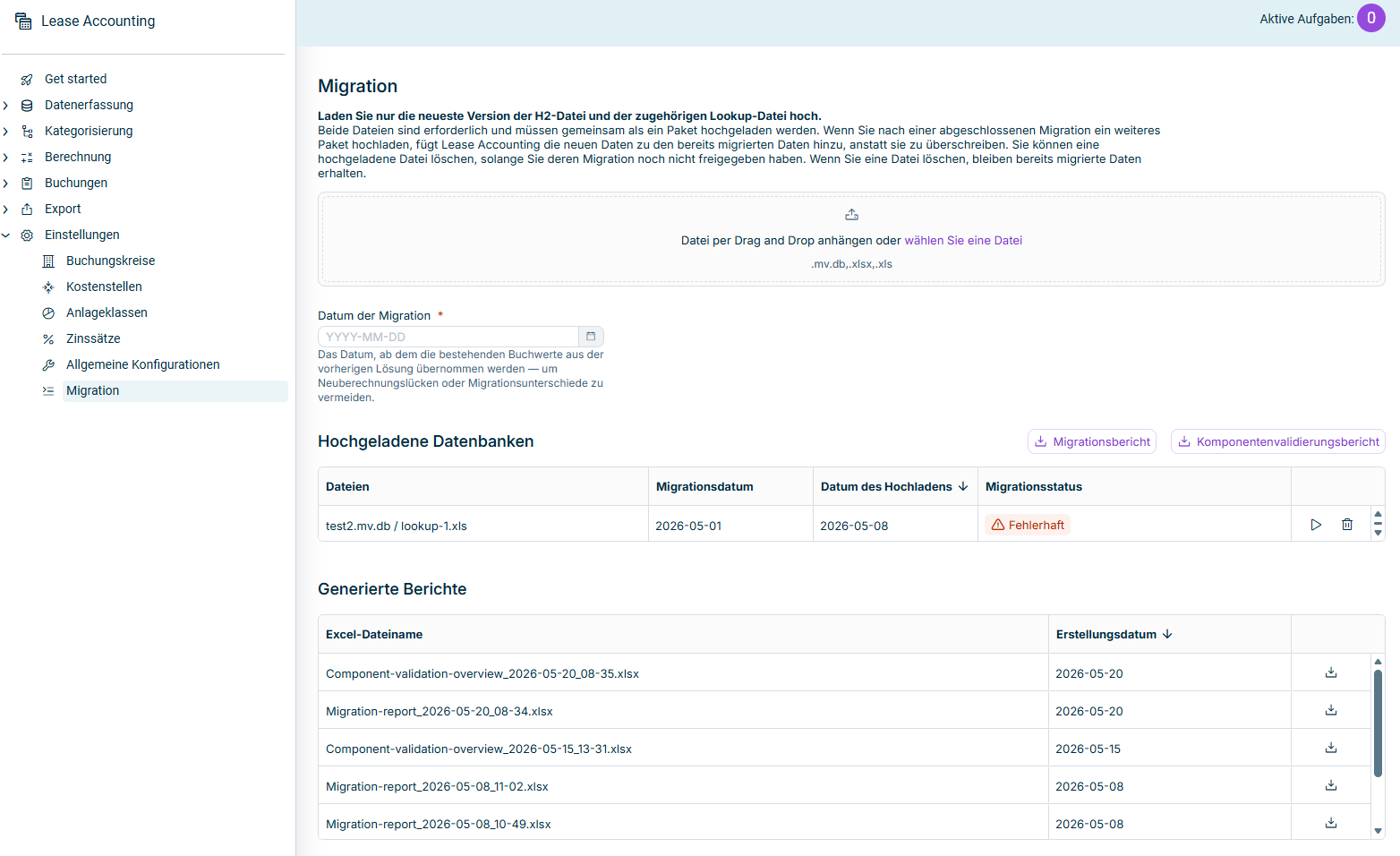This screenshot has width=1400, height=856.
Task: Open Get started via its rocket icon
Action: coord(27,80)
